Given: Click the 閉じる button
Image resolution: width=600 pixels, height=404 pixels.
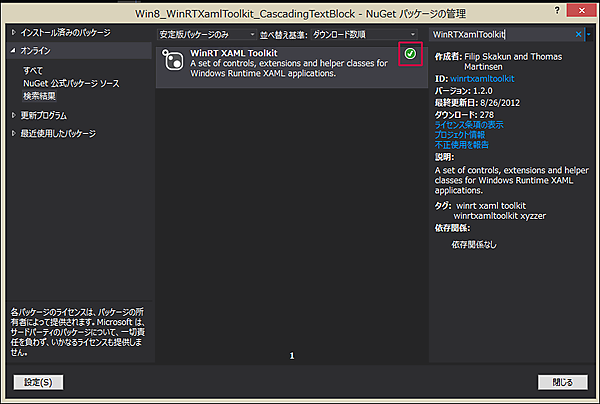Looking at the screenshot, I should point(562,382).
